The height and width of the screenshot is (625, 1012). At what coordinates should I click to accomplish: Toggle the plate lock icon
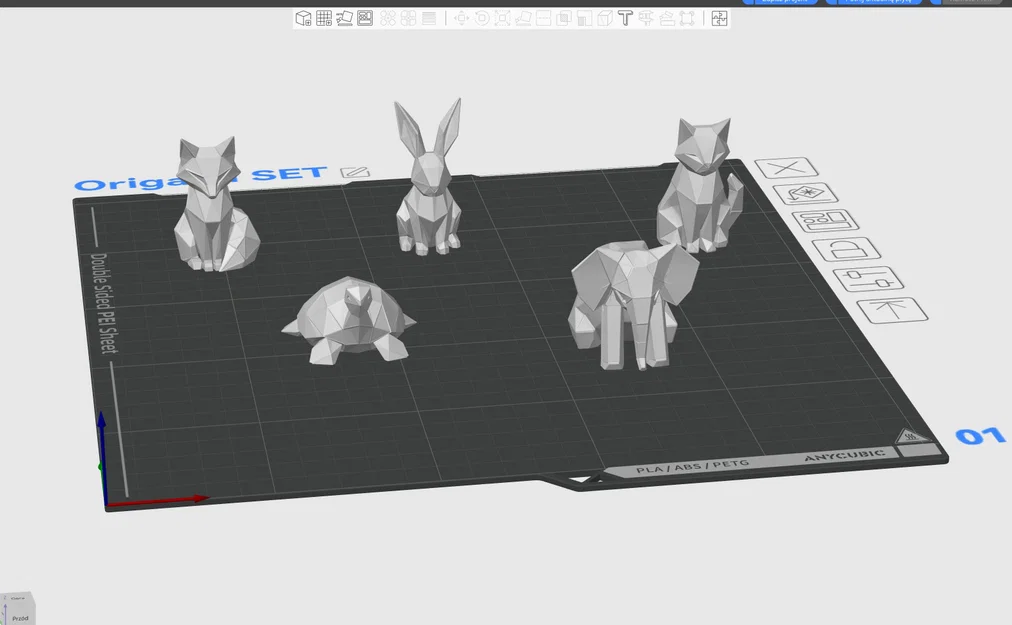846,249
